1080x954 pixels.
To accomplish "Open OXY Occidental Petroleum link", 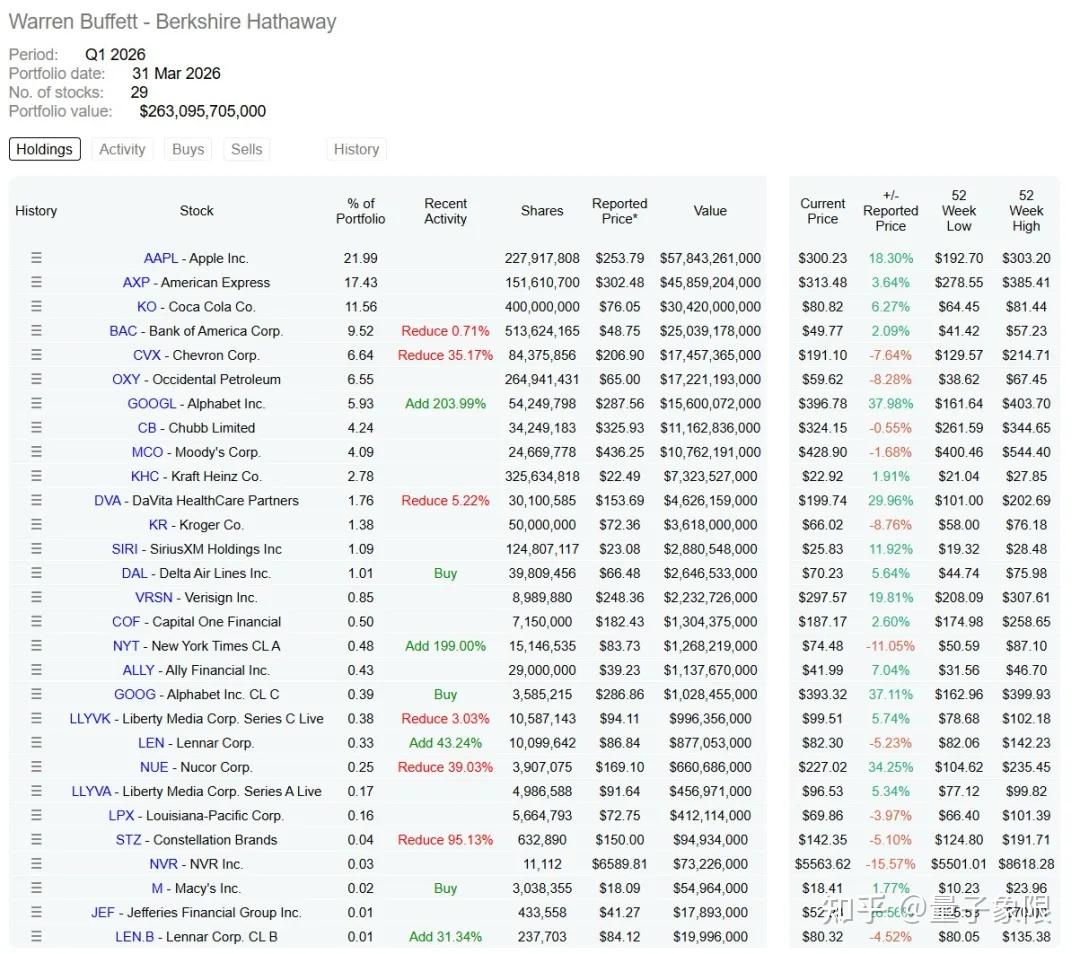I will point(126,380).
